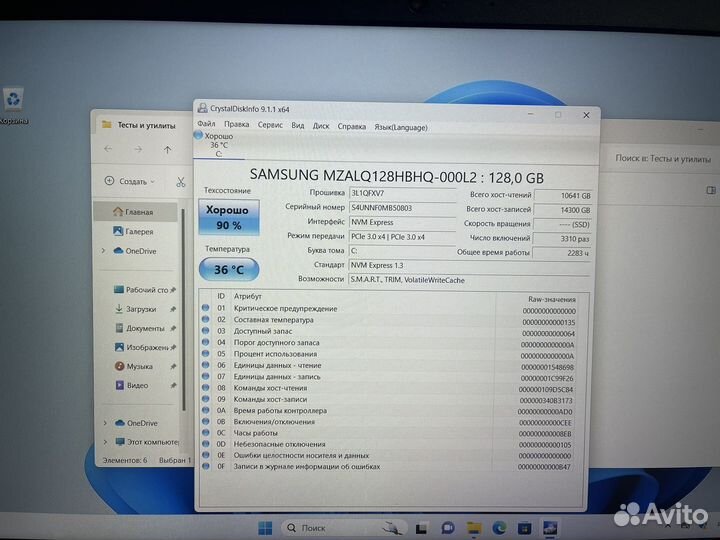Open the Диск menu
The width and height of the screenshot is (720, 540).
[321, 125]
